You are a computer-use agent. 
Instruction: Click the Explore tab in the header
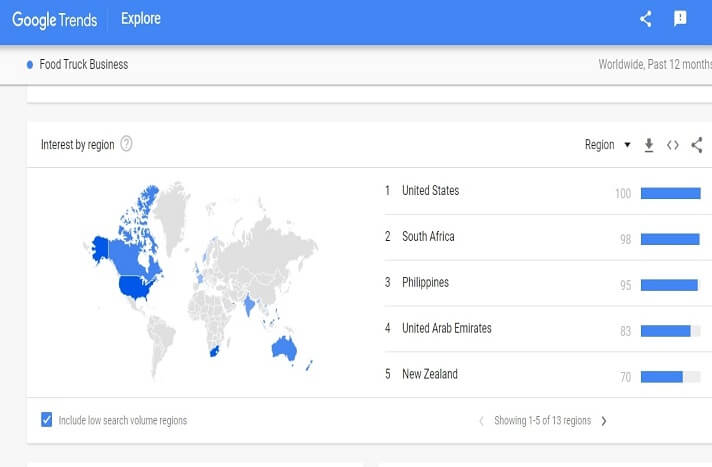coord(140,19)
